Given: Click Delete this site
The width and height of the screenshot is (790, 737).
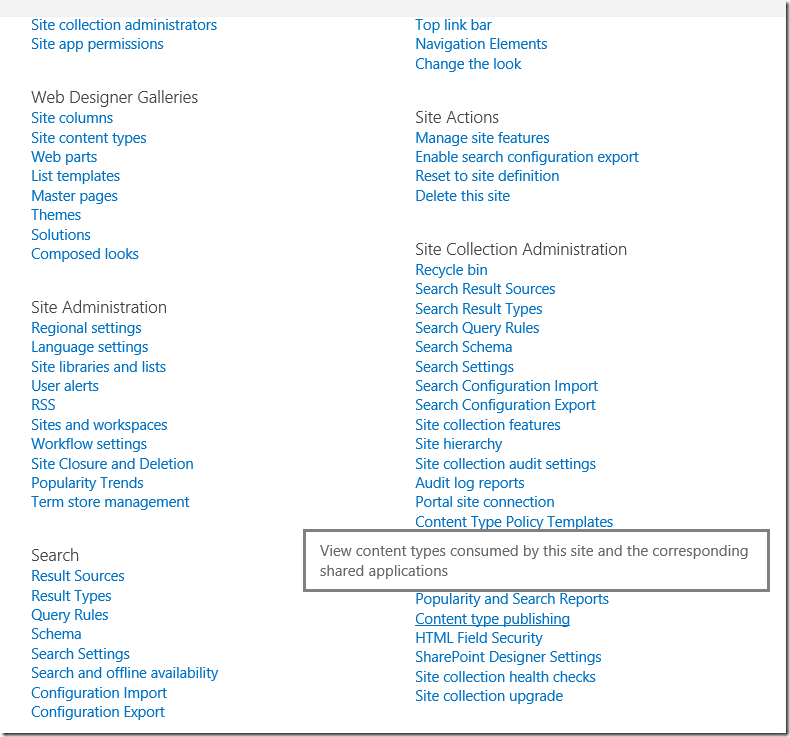Looking at the screenshot, I should [x=463, y=196].
